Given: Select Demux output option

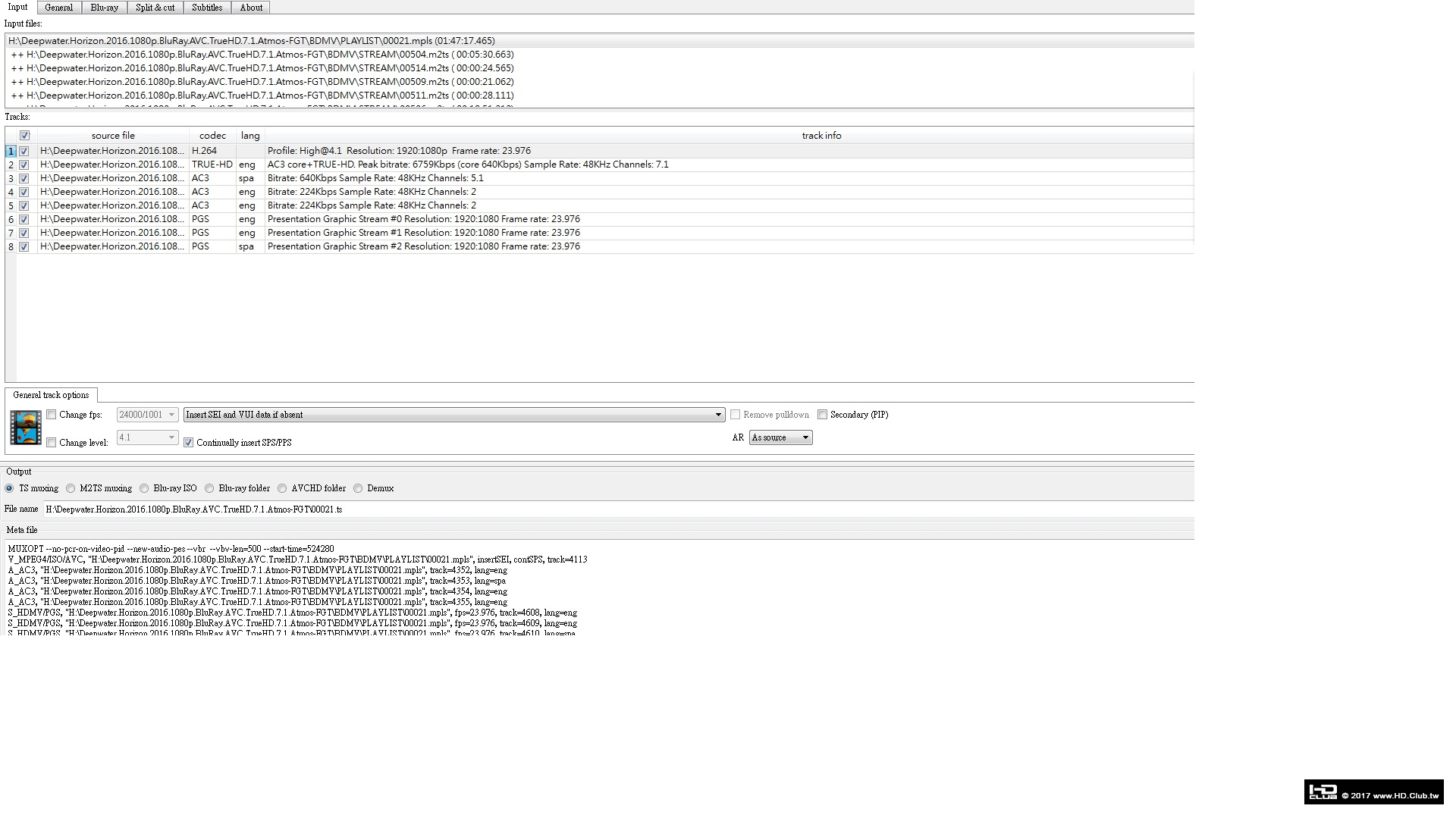Looking at the screenshot, I should coord(358,488).
